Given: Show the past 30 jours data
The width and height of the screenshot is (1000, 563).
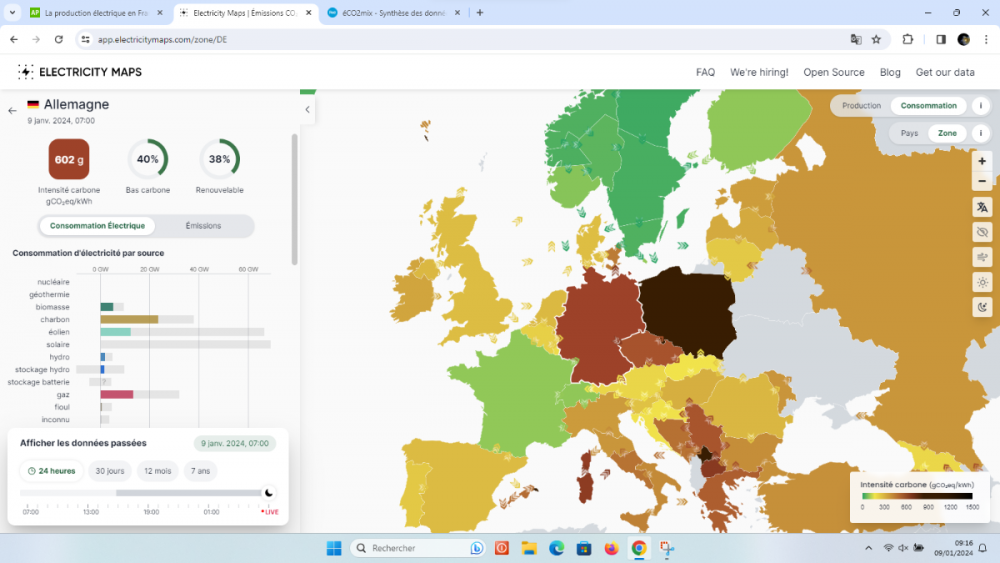Looking at the screenshot, I should click(x=110, y=471).
